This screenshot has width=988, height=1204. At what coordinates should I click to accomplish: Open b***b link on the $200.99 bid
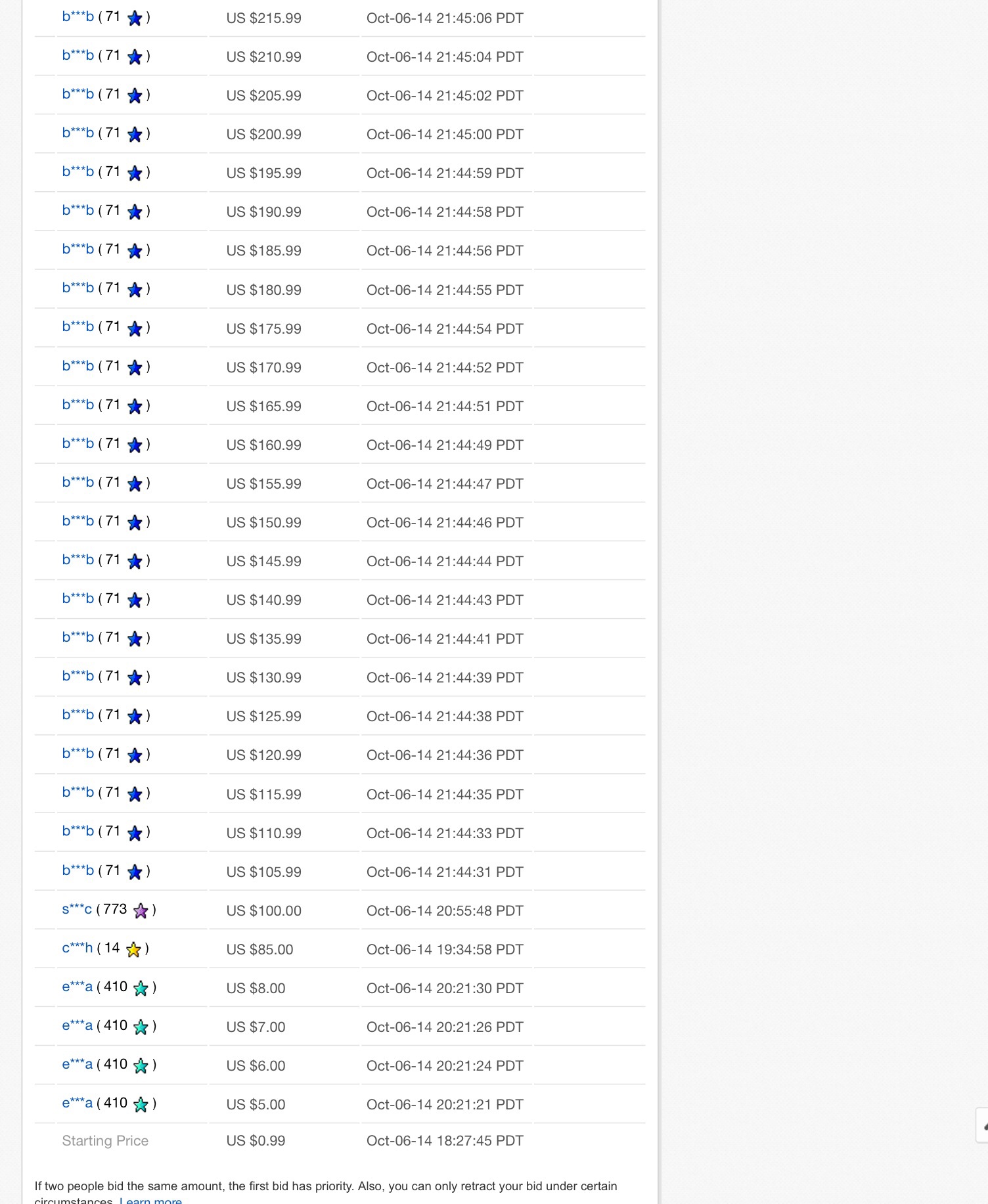click(x=78, y=133)
